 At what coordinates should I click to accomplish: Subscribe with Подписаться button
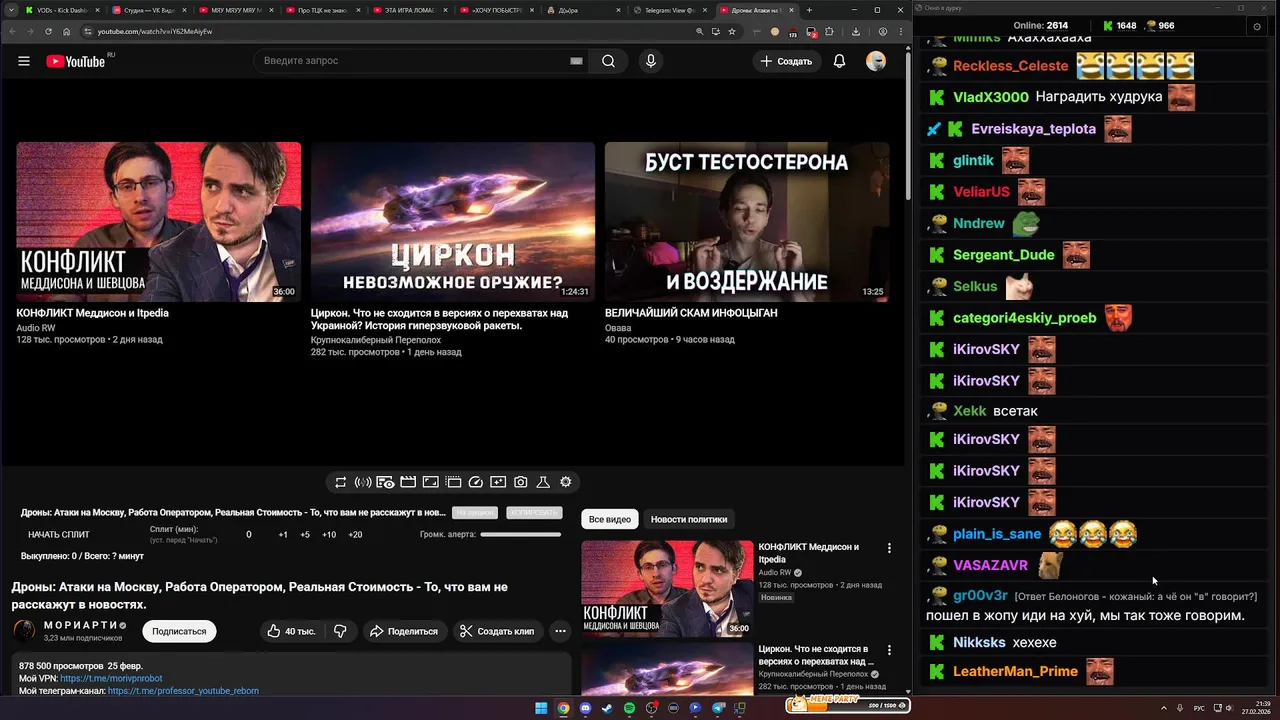click(179, 631)
